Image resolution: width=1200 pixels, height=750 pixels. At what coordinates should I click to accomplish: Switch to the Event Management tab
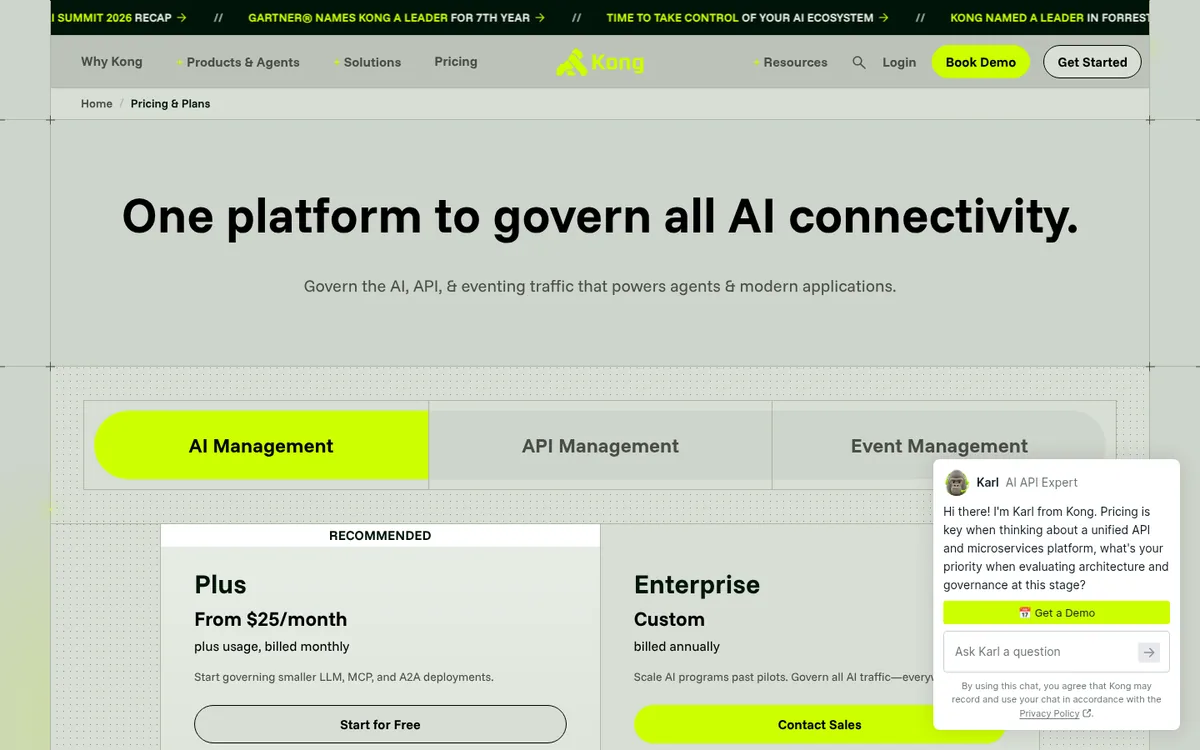tap(939, 446)
